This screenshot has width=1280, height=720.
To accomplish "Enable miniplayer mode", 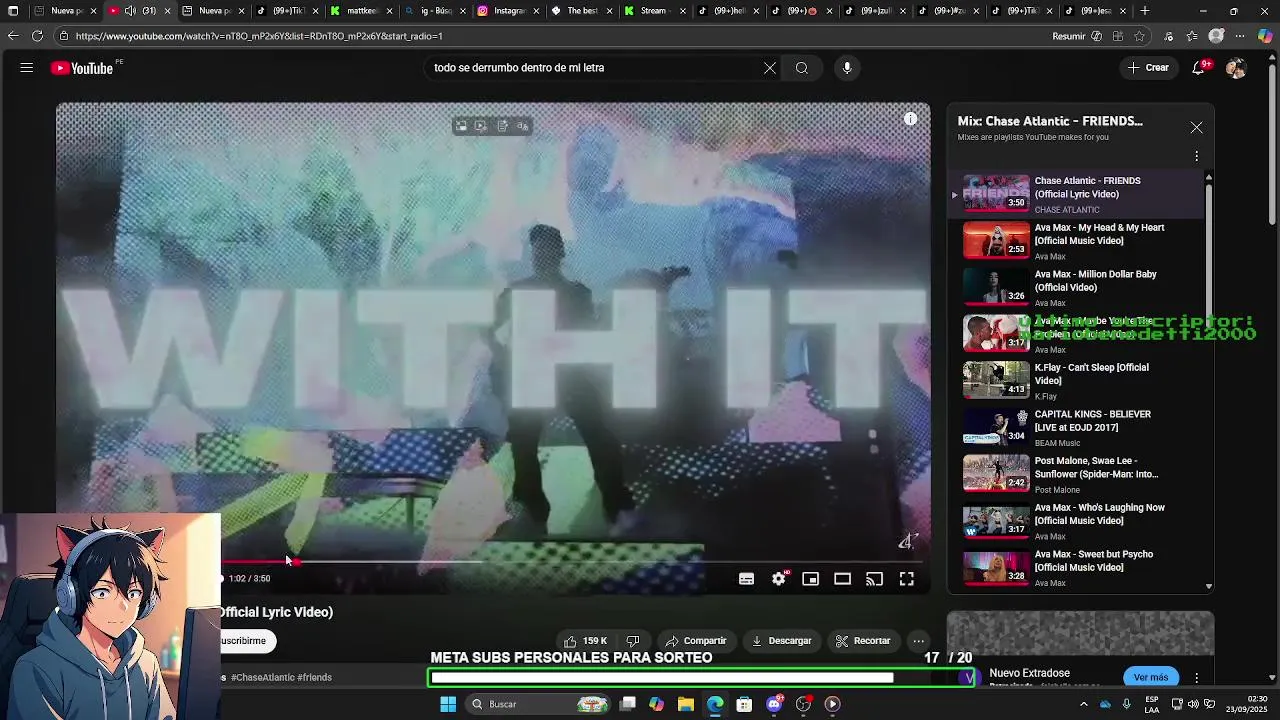I will pos(811,579).
